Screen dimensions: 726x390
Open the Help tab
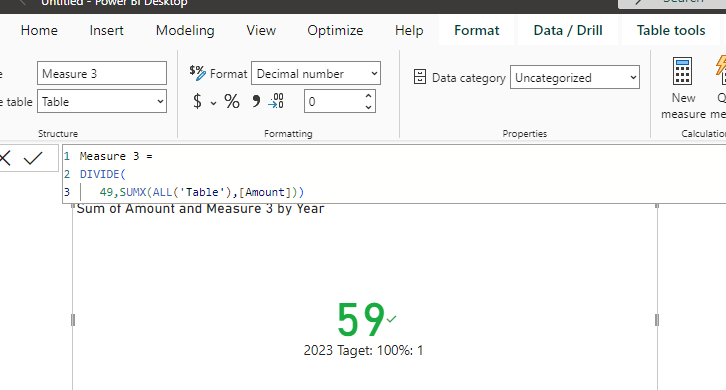tap(409, 31)
